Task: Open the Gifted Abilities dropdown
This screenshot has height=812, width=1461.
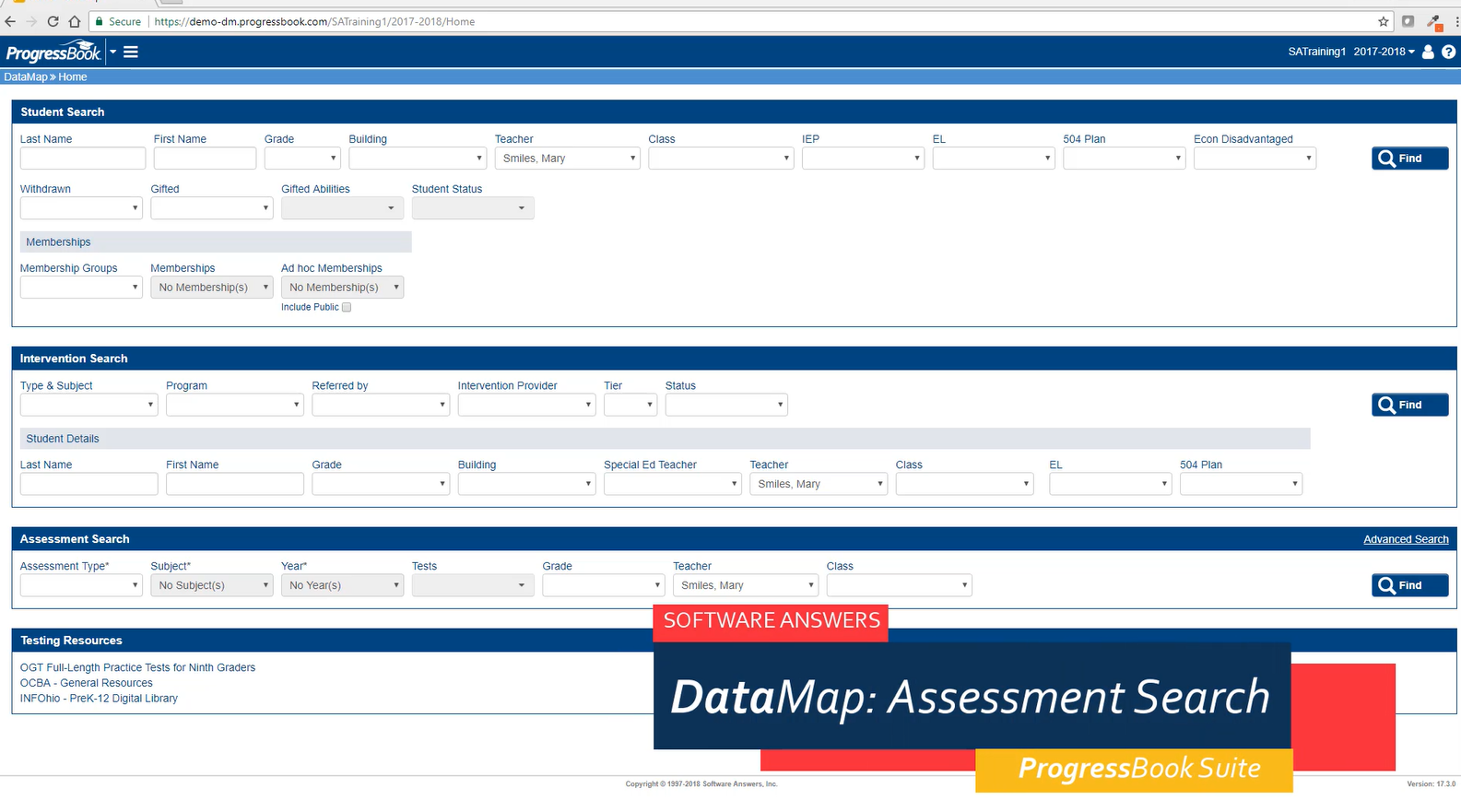Action: pos(343,208)
